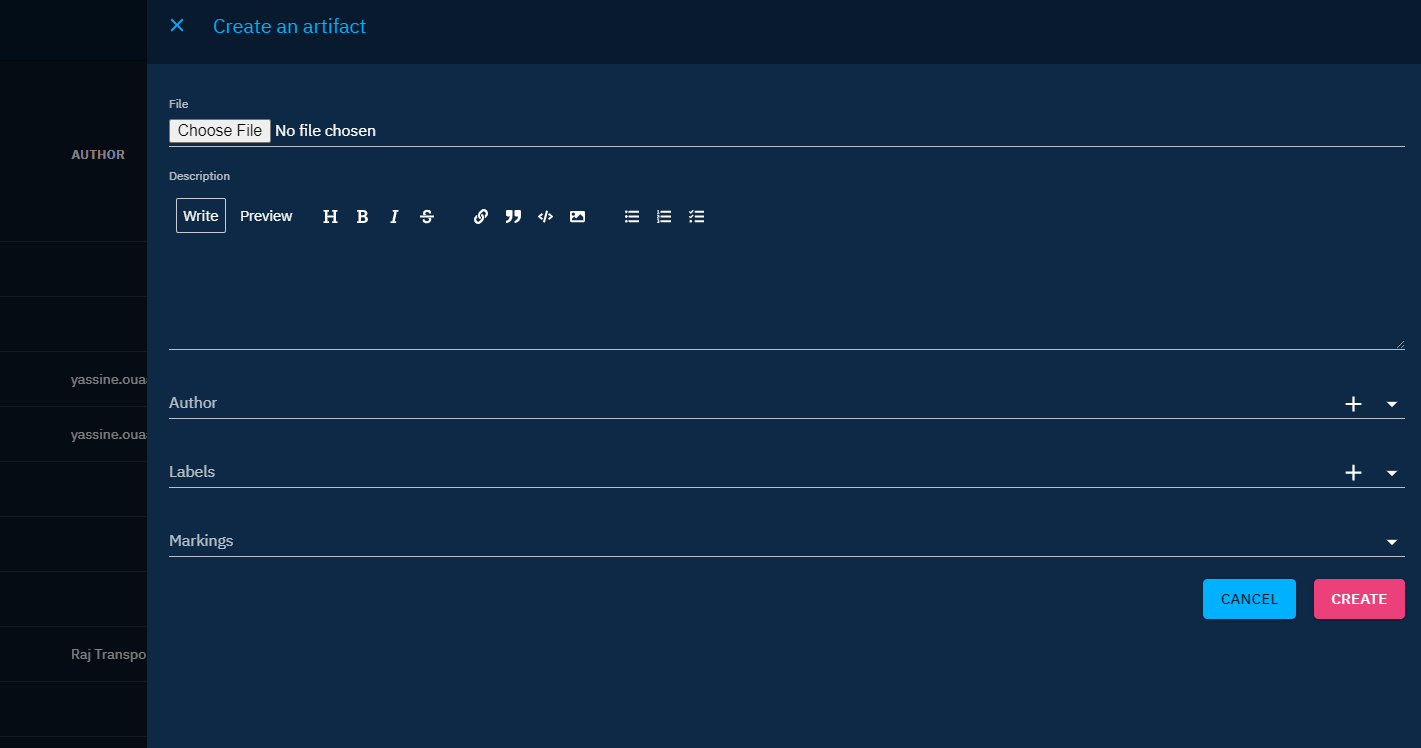
Task: Apply italic formatting icon
Action: point(394,216)
